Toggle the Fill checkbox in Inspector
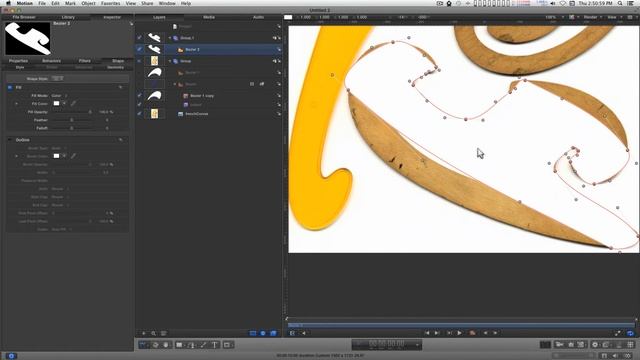Viewport: 640px width, 360px height. tap(10, 87)
